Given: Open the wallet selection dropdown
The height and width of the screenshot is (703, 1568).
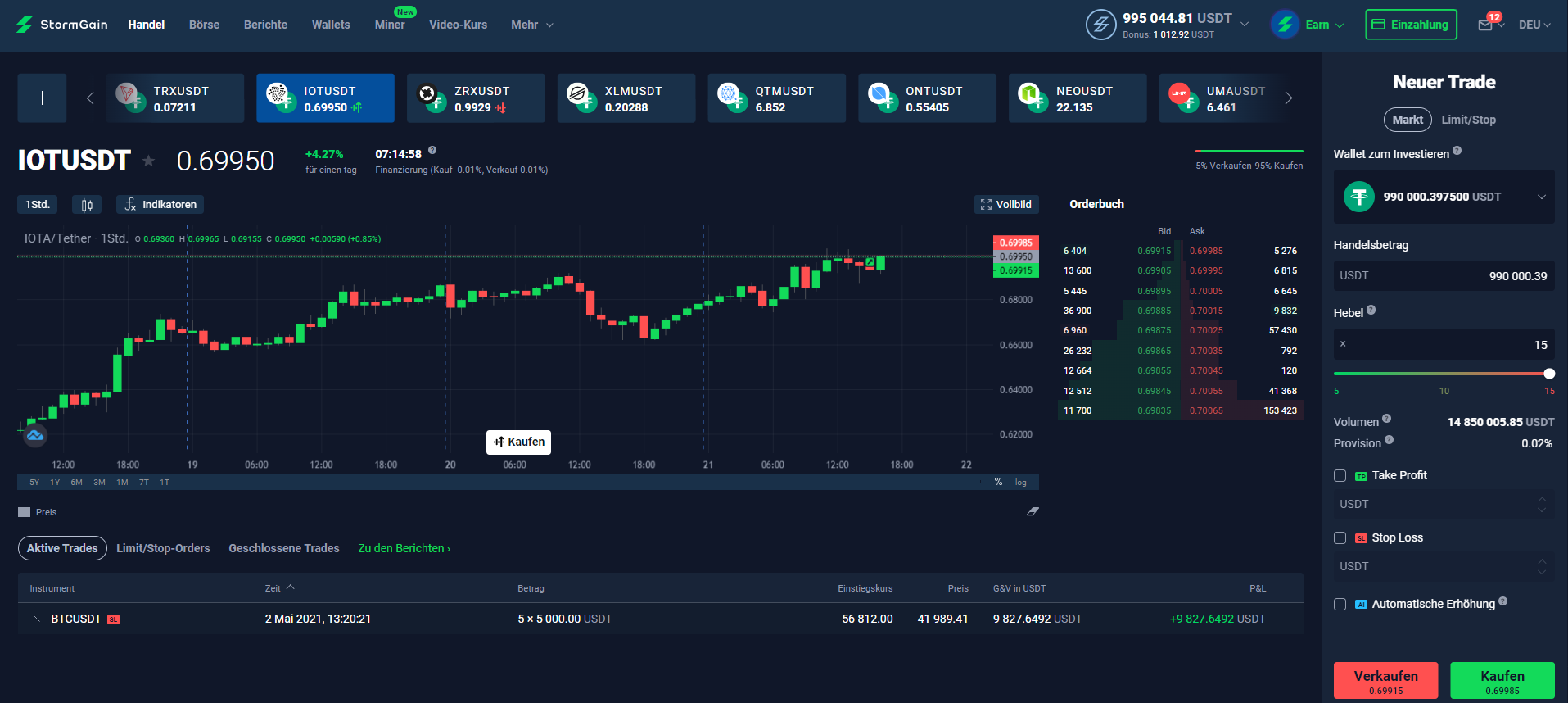Looking at the screenshot, I should click(1444, 197).
